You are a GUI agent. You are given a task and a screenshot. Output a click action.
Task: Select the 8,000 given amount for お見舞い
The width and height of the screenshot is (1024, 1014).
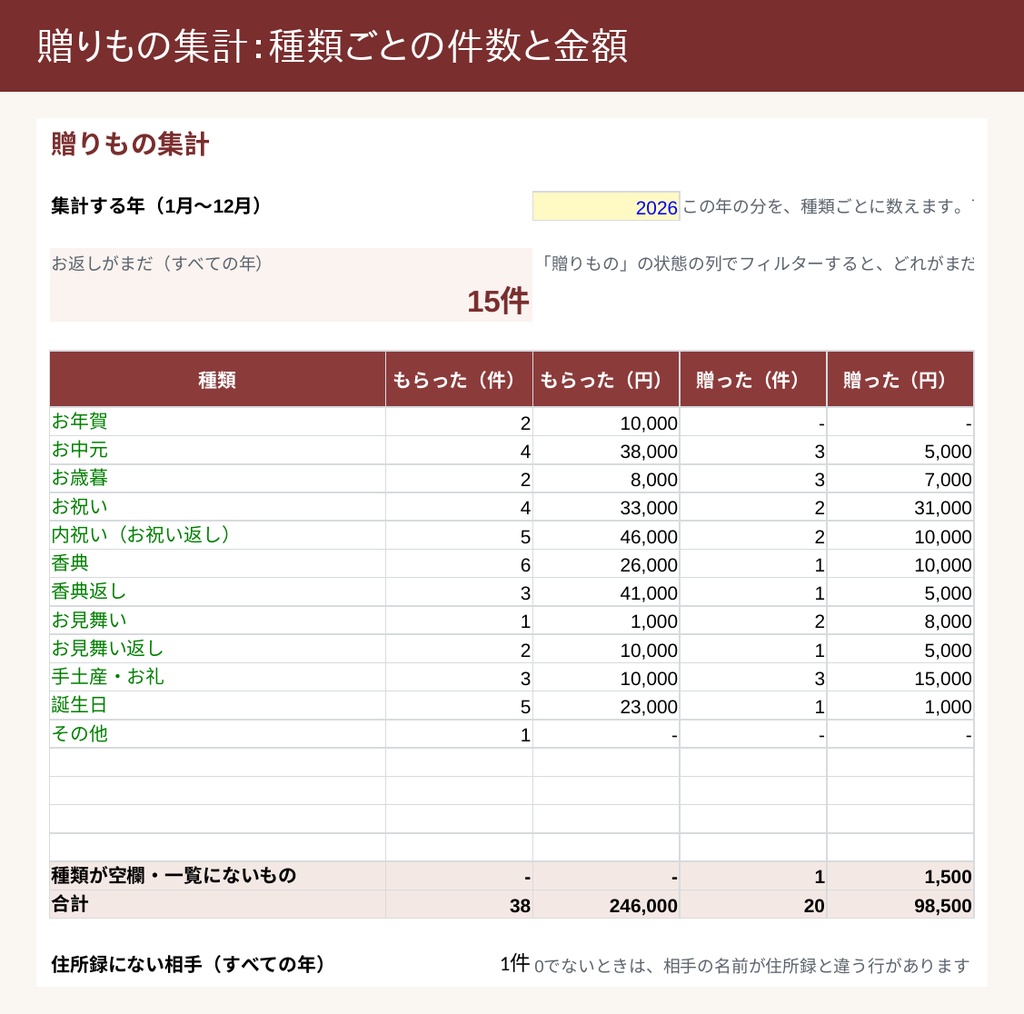click(900, 621)
